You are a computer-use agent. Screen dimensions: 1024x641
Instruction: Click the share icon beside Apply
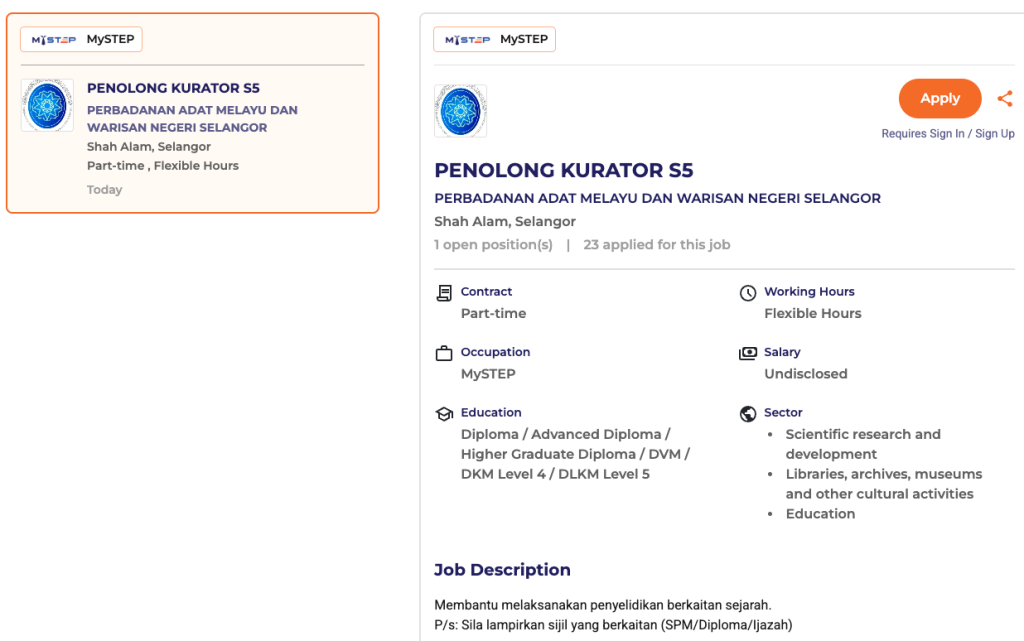pyautogui.click(x=1005, y=98)
